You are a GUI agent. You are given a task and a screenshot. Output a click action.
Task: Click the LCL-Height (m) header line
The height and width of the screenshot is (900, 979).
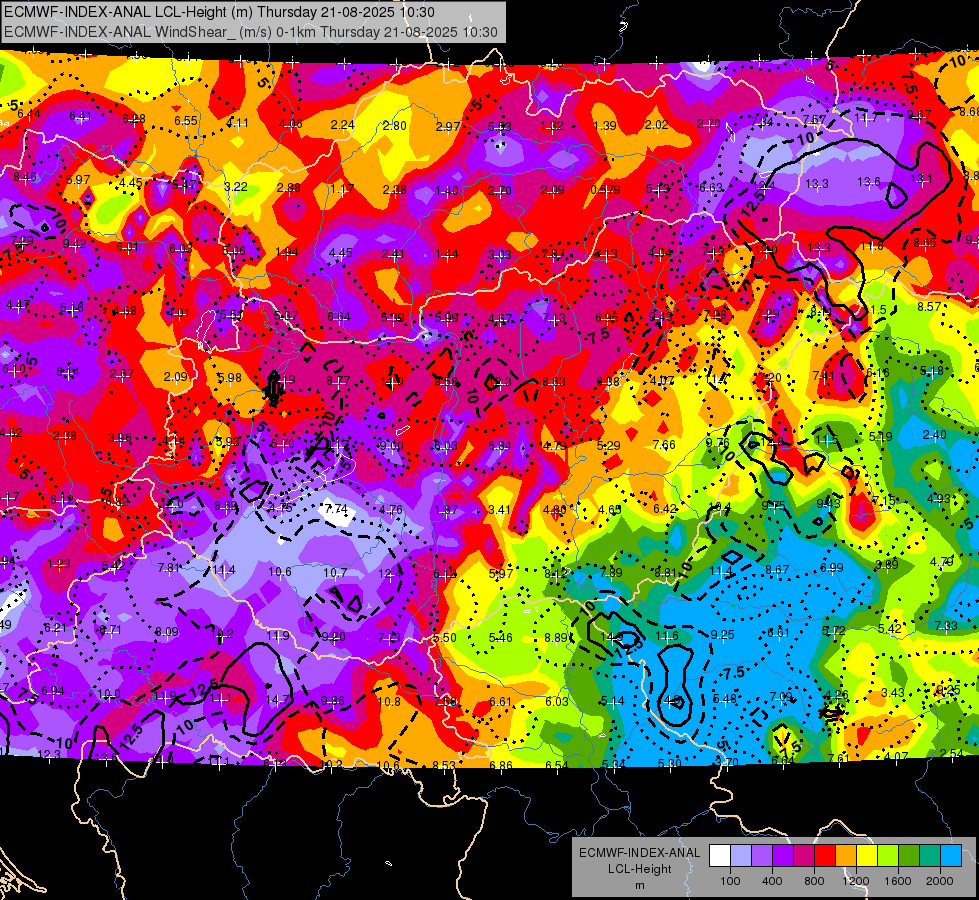point(220,12)
